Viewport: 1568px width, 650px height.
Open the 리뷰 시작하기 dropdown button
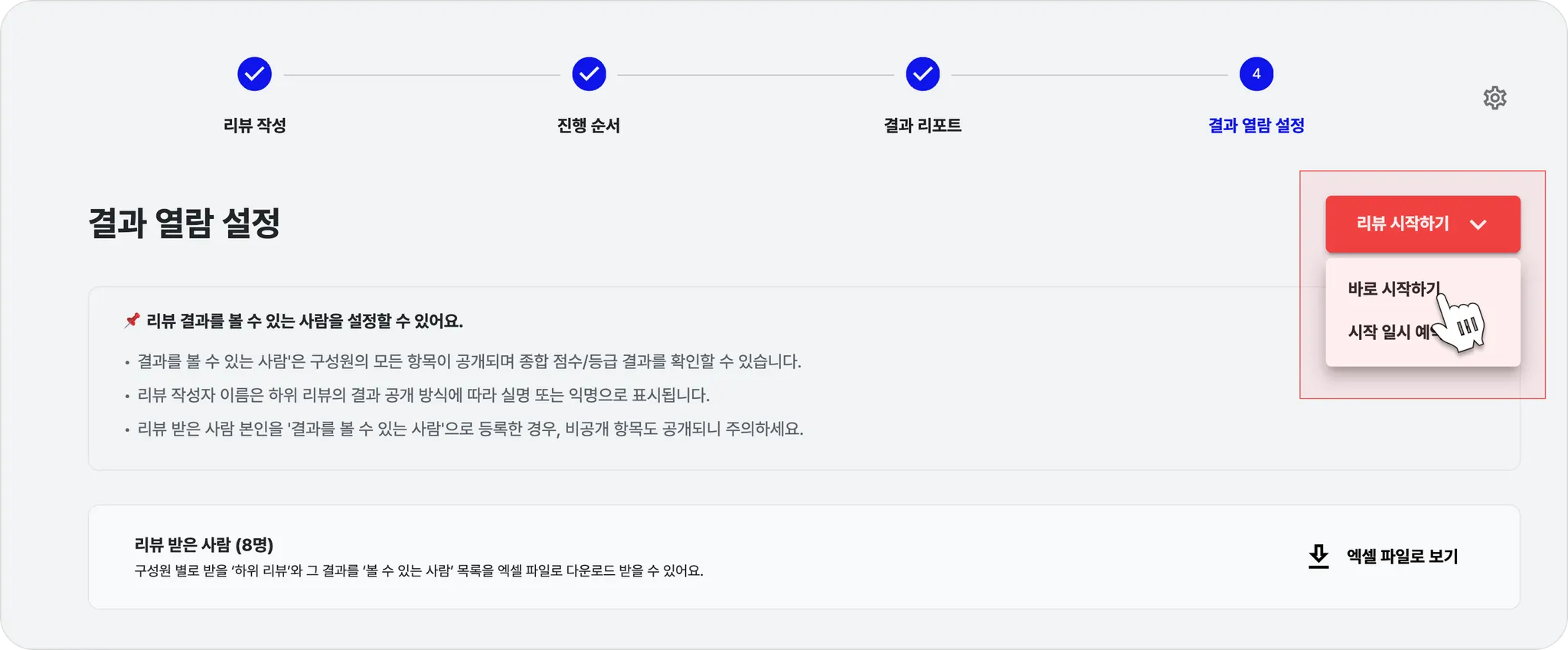pyautogui.click(x=1423, y=224)
